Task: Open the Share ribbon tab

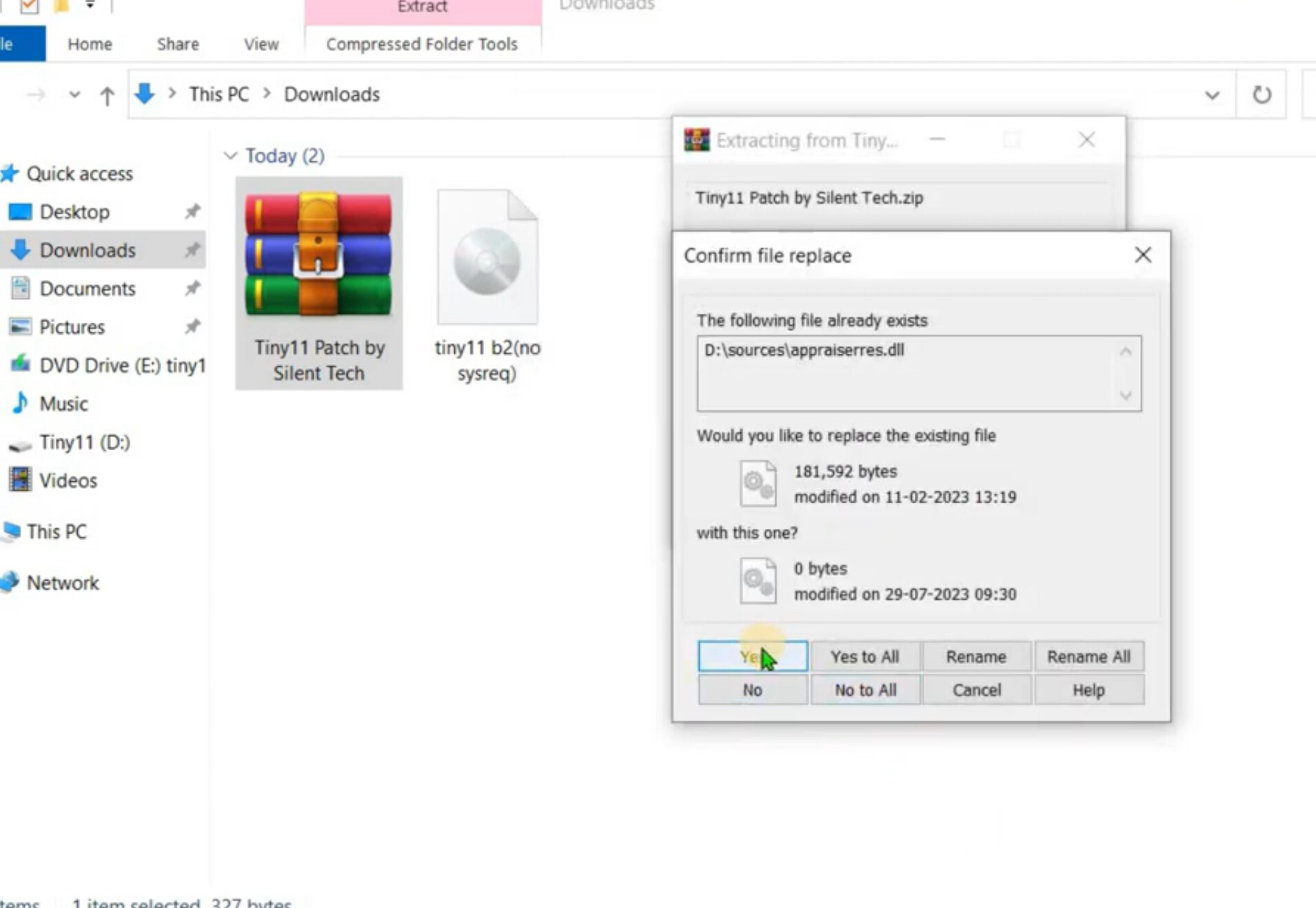Action: pyautogui.click(x=178, y=44)
